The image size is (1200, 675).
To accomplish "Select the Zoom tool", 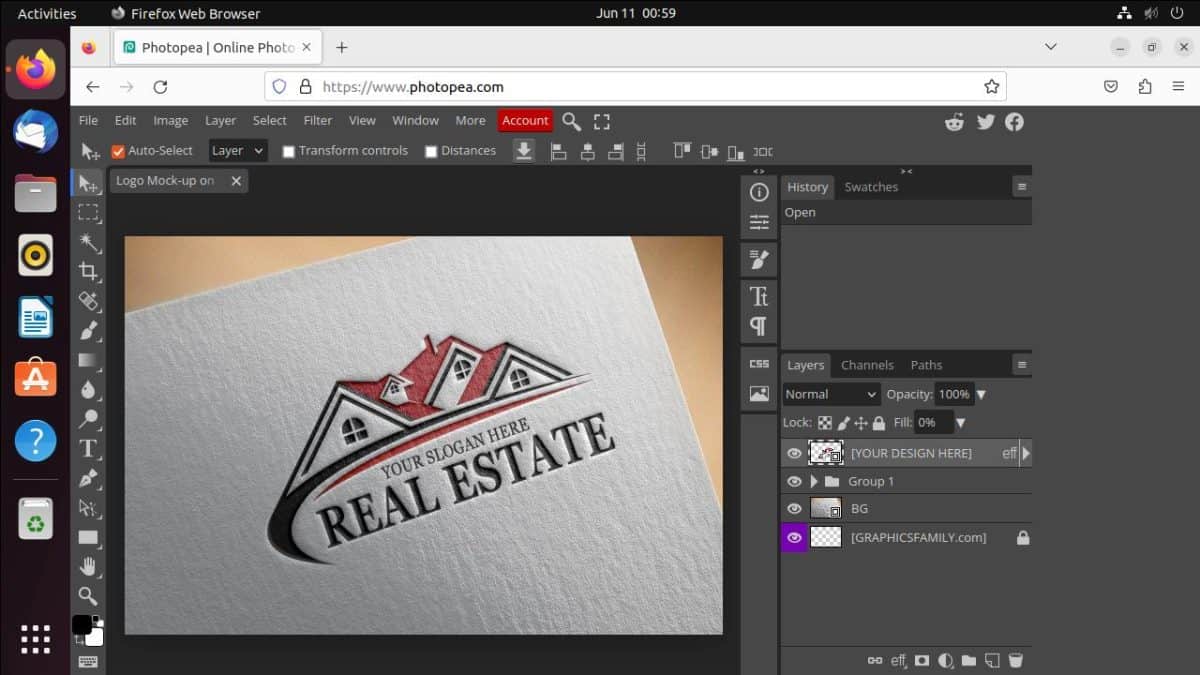I will point(89,596).
